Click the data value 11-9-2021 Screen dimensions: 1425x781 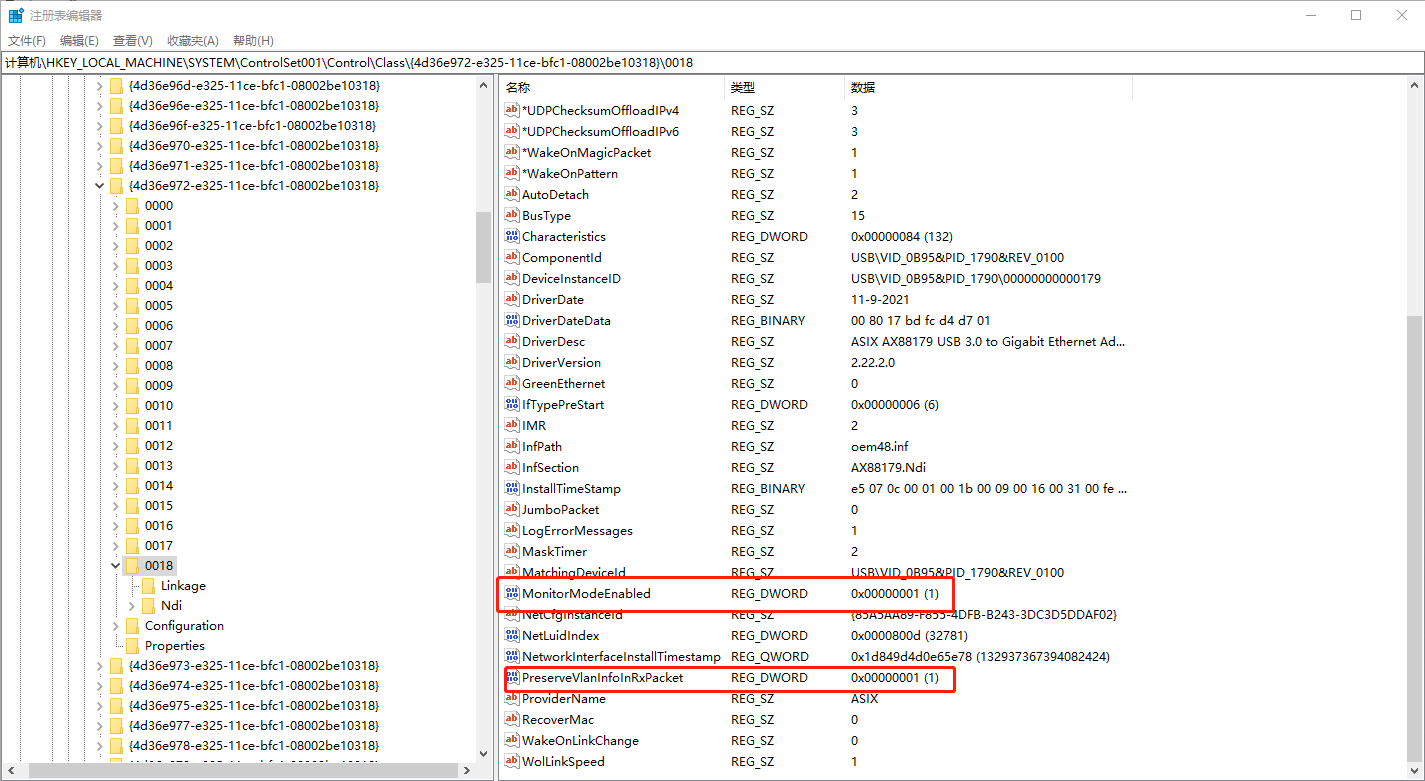[880, 299]
